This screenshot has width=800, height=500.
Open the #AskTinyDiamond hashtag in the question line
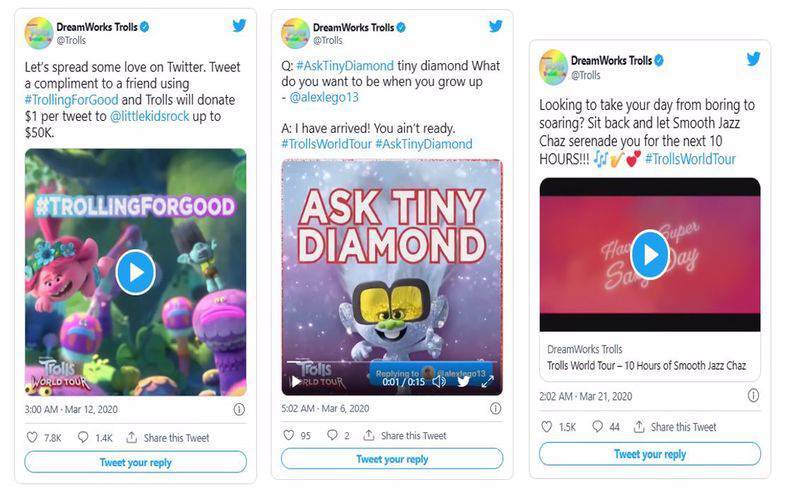click(x=345, y=65)
